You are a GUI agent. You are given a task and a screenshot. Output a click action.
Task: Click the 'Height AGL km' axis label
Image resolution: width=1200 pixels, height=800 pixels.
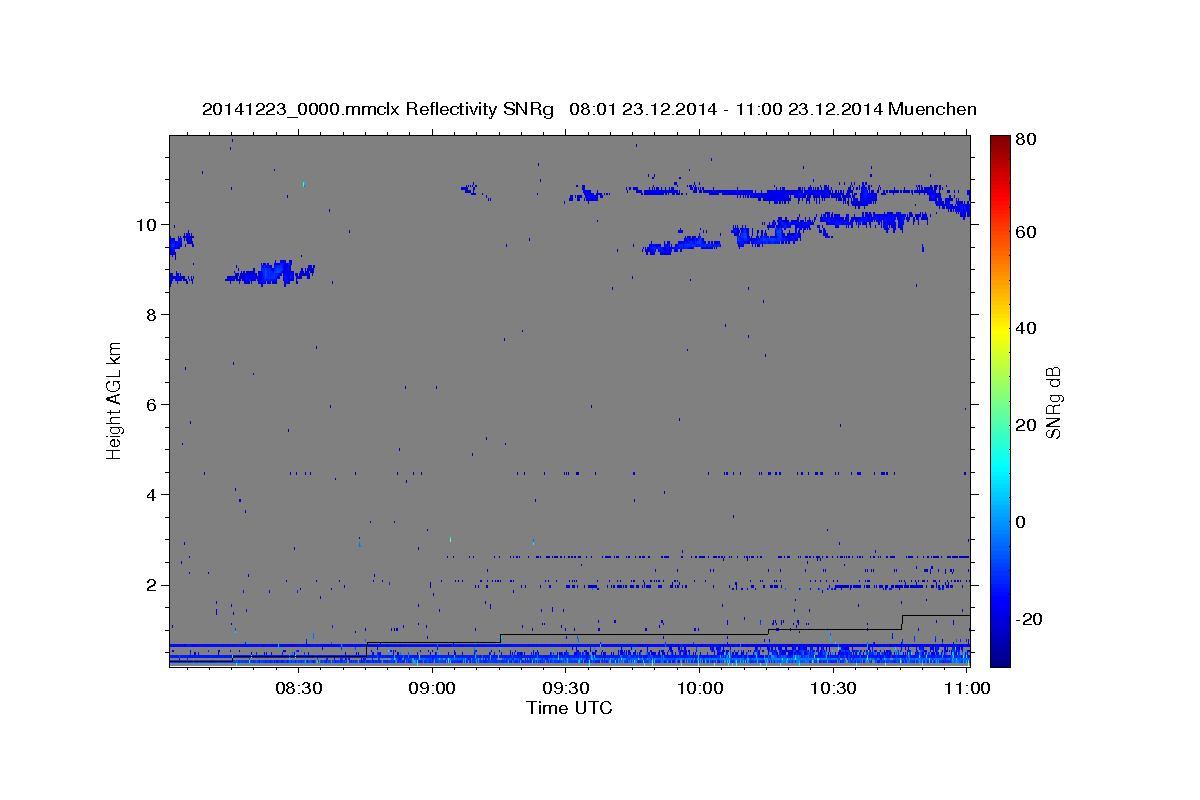point(115,399)
